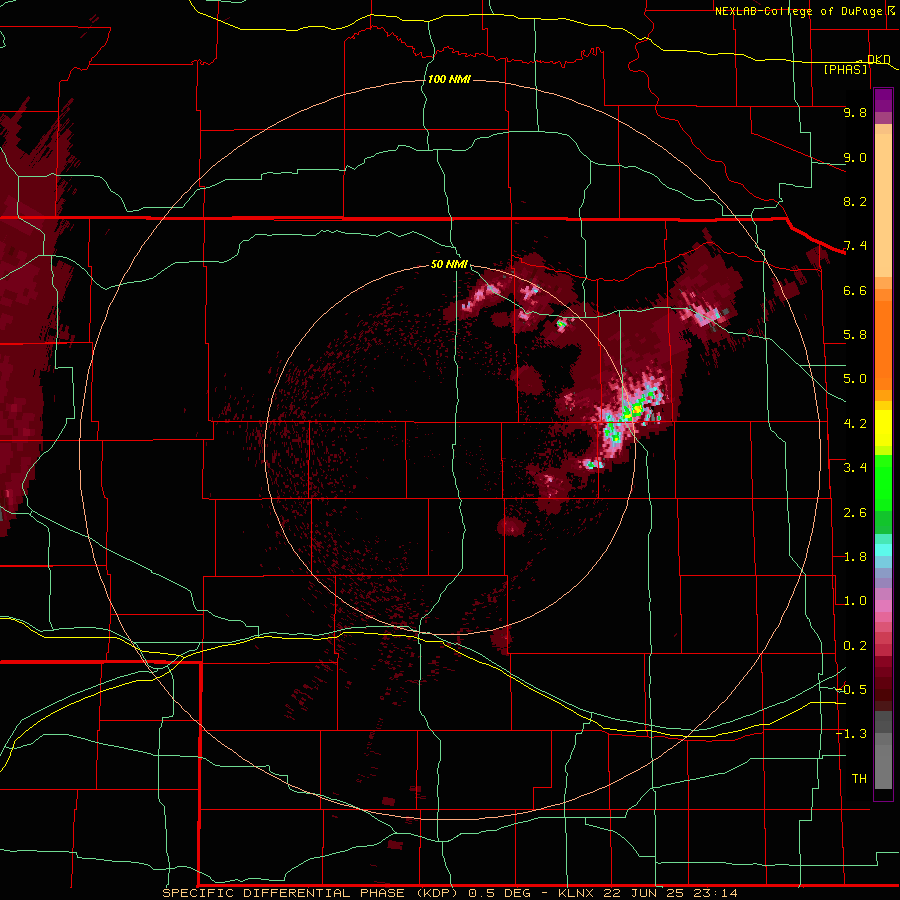Click the 8.2 value on the color scale
Screen dimensions: 900x900
tap(855, 201)
